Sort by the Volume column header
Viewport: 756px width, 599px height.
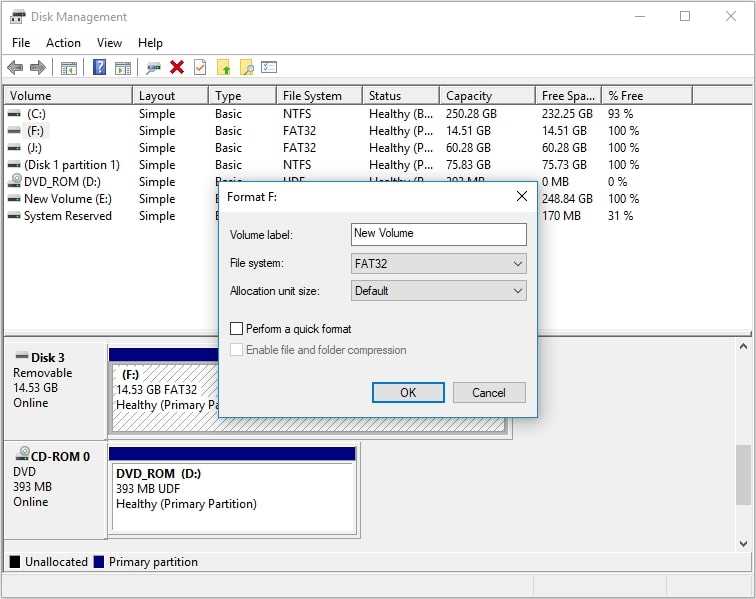pos(68,95)
